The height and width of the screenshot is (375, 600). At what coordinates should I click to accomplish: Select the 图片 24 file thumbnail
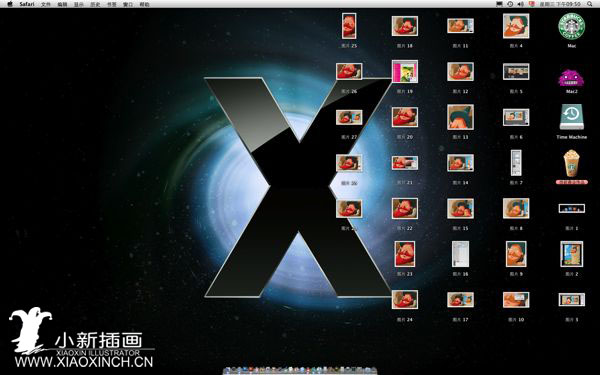[405, 300]
